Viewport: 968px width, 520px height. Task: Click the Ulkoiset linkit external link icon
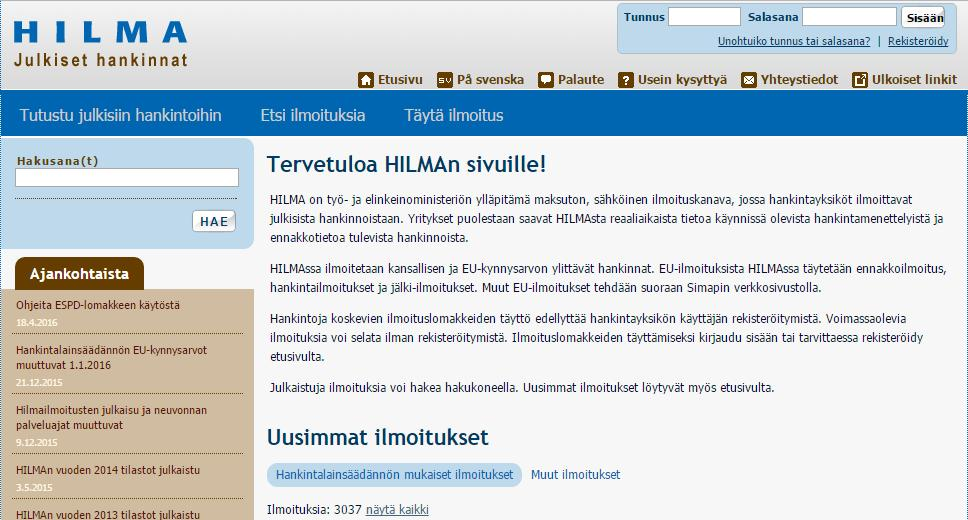coord(860,80)
